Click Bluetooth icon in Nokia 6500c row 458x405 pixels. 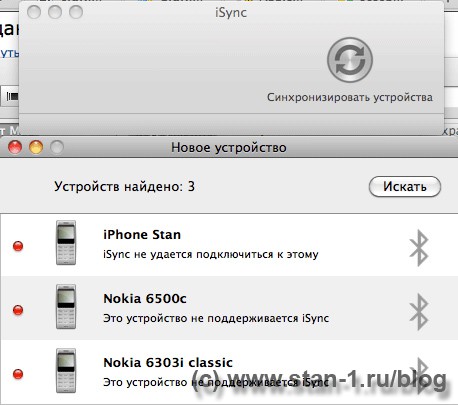pyautogui.click(x=419, y=312)
